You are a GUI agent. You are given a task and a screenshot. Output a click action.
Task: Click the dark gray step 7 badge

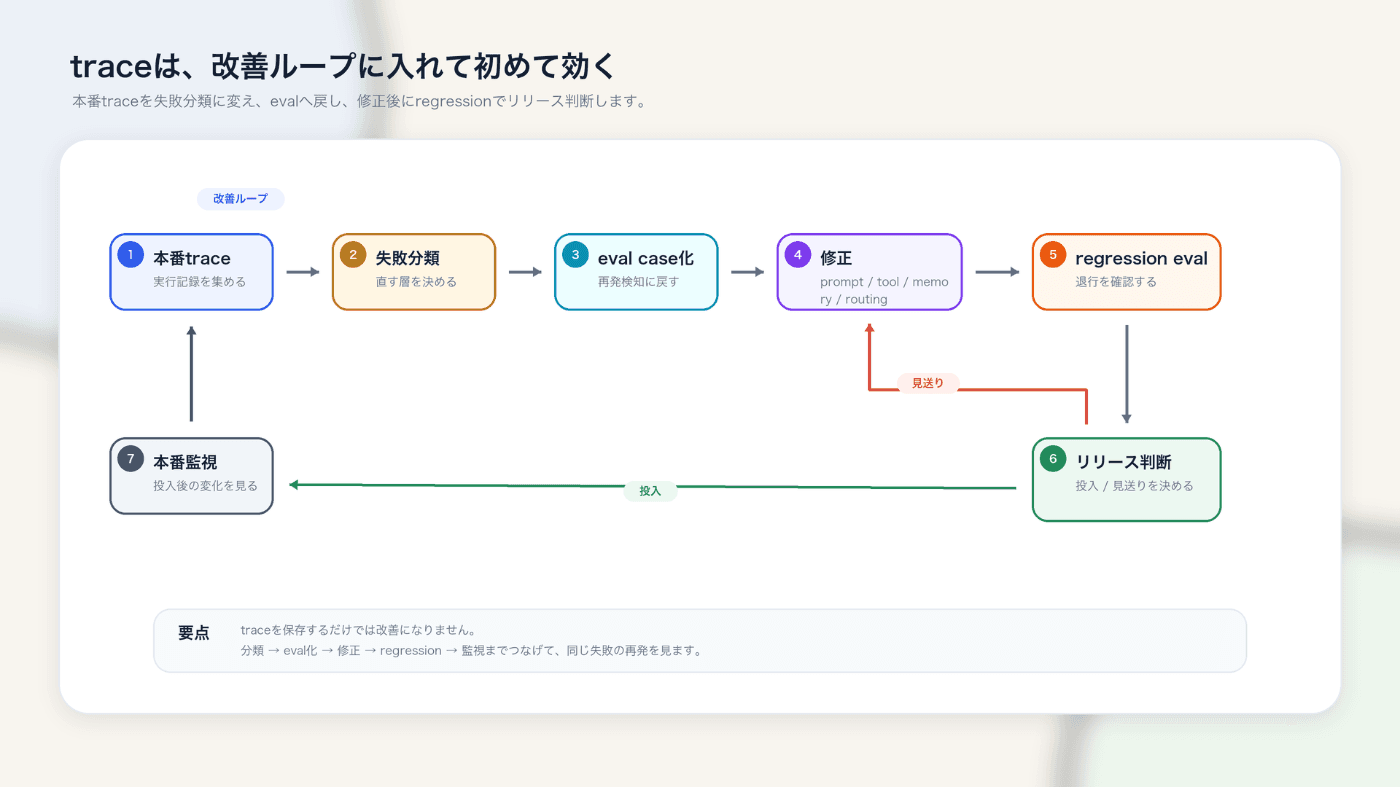(130, 459)
